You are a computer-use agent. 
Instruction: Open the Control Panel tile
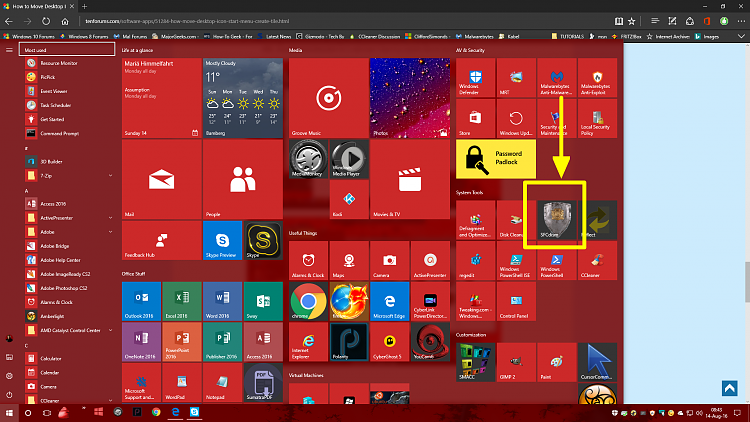[x=516, y=301]
